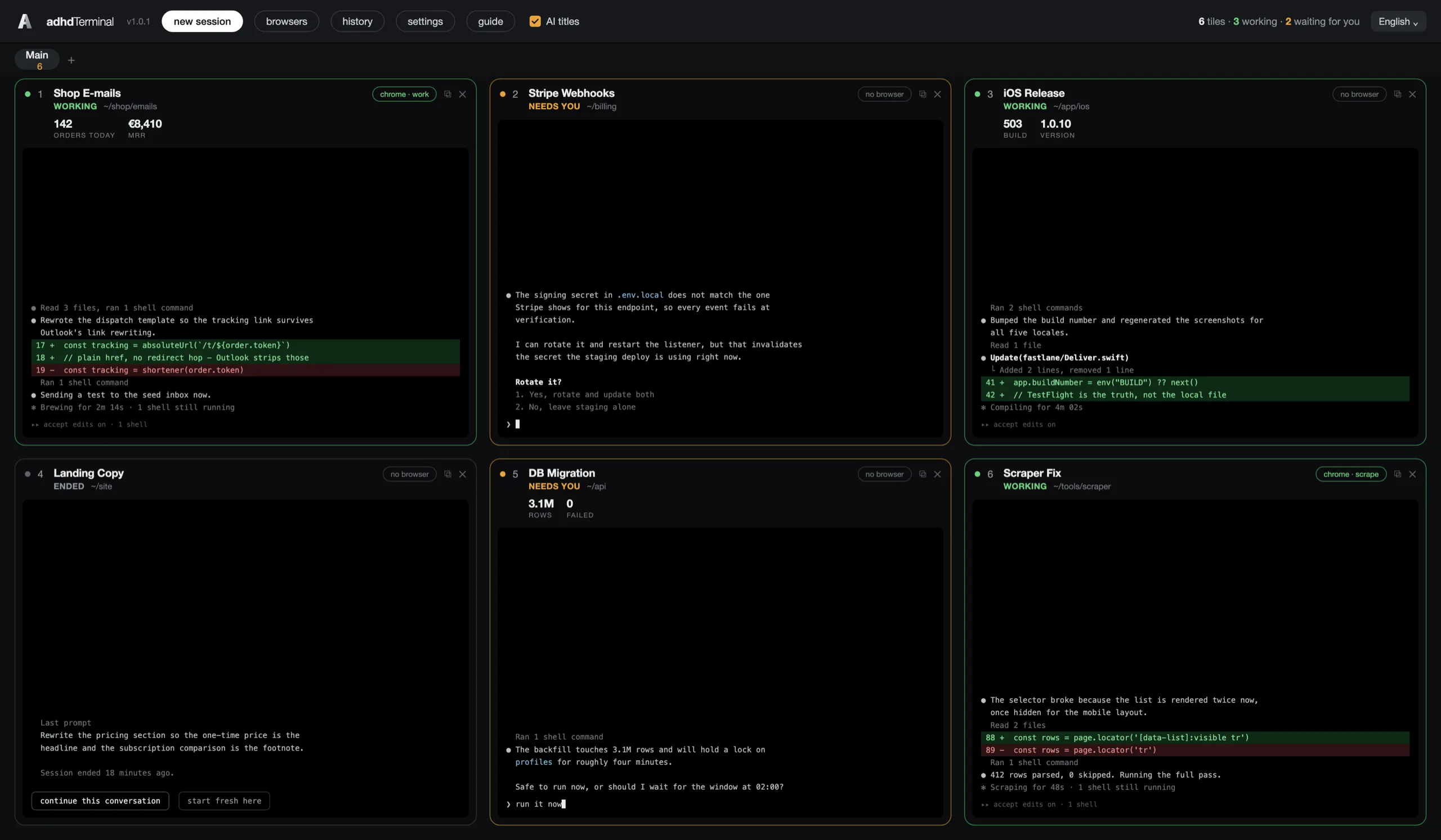The width and height of the screenshot is (1441, 840).
Task: Pop out the Stripe Webhooks tile
Action: click(x=923, y=95)
